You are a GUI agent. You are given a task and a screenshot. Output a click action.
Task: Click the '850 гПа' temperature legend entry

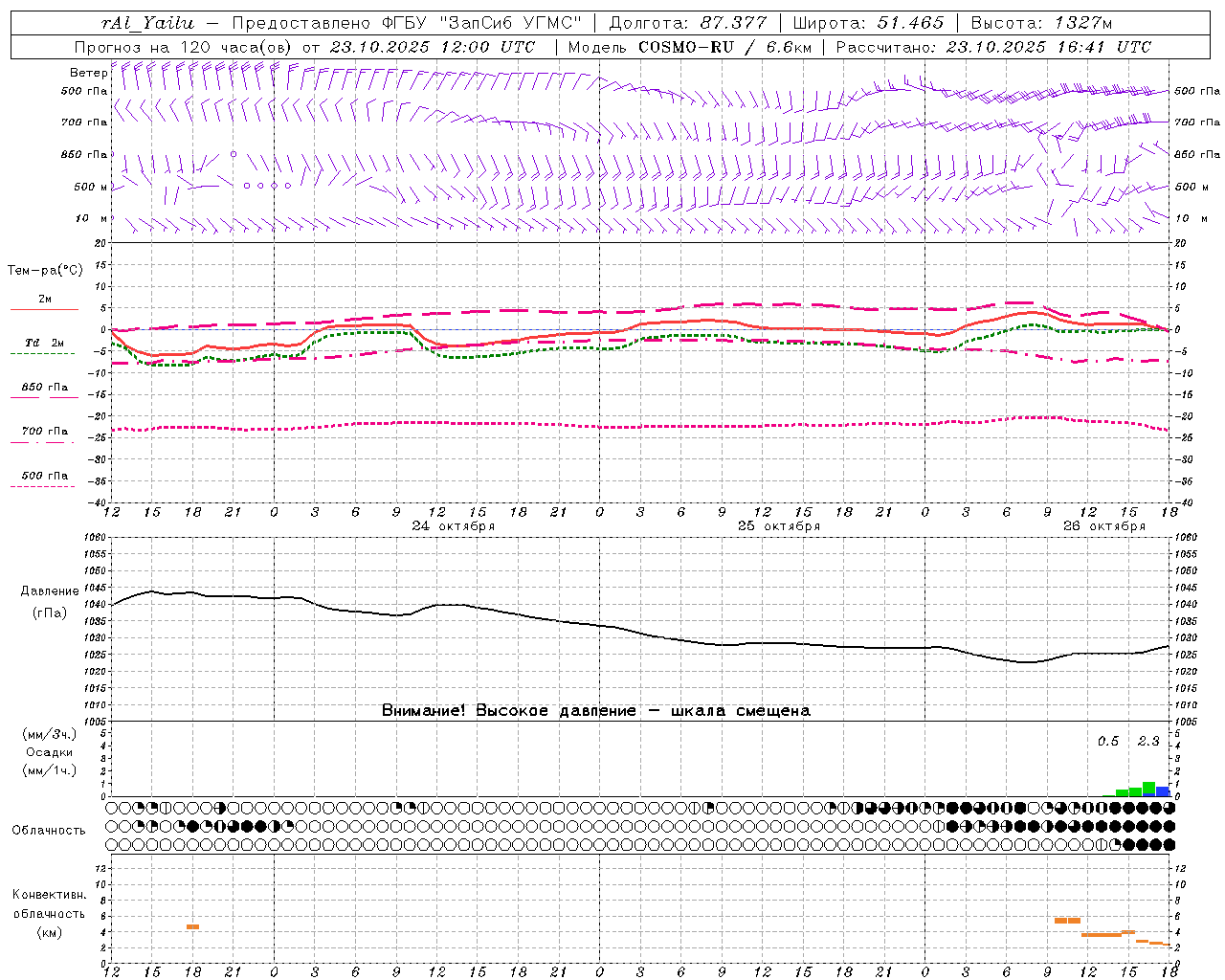45,388
